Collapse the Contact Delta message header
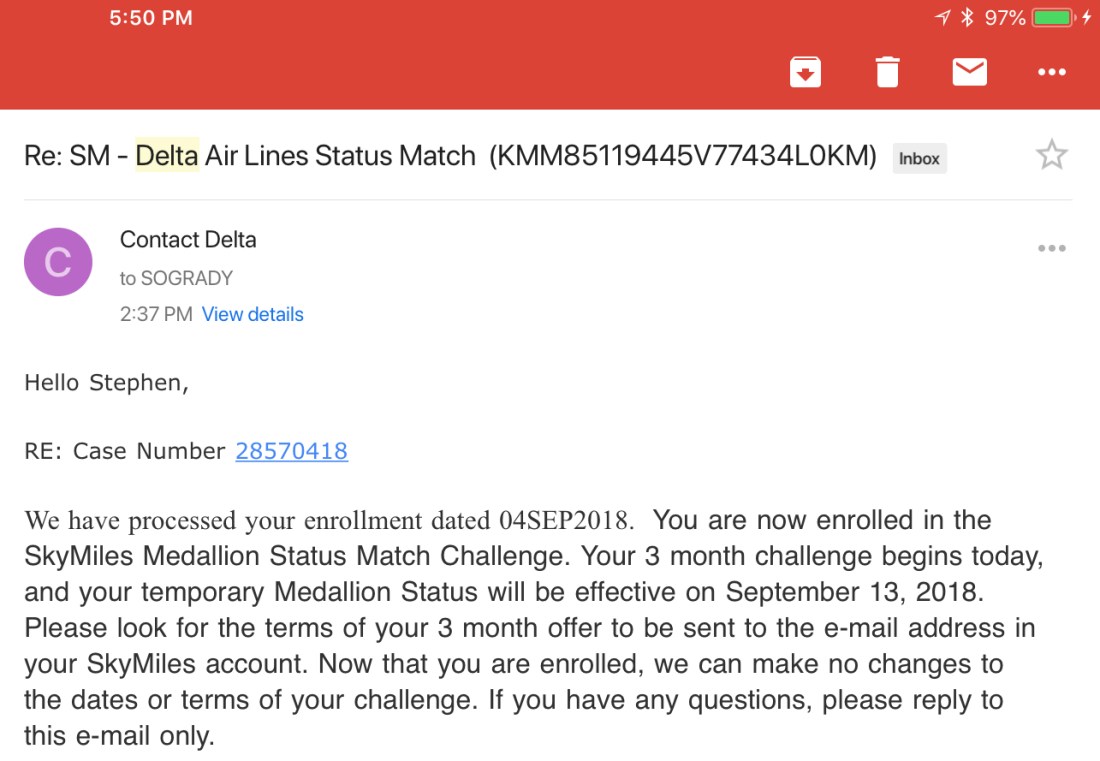This screenshot has height=761, width=1100. point(188,240)
